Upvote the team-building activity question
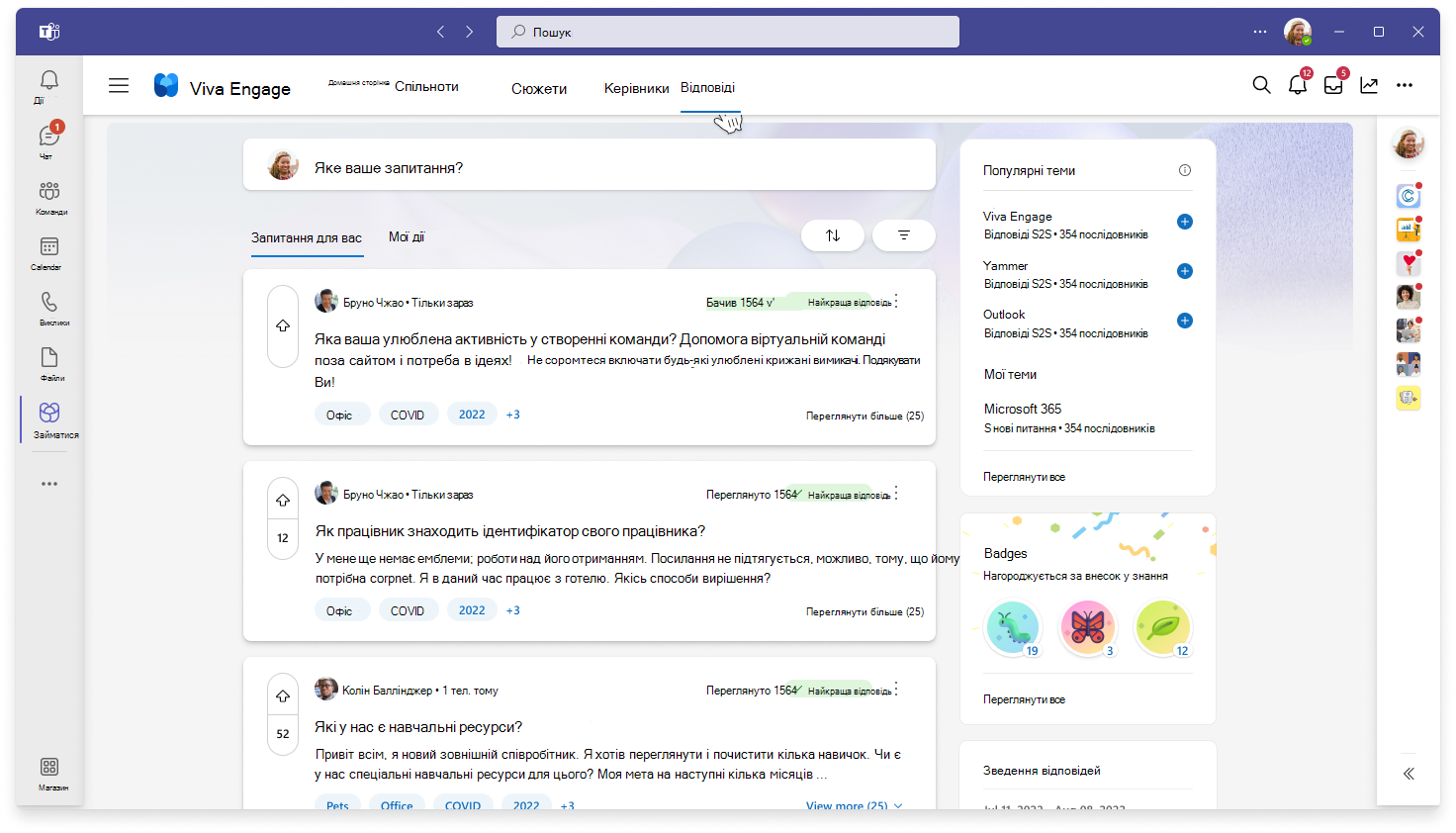The image size is (1456, 833). (283, 325)
